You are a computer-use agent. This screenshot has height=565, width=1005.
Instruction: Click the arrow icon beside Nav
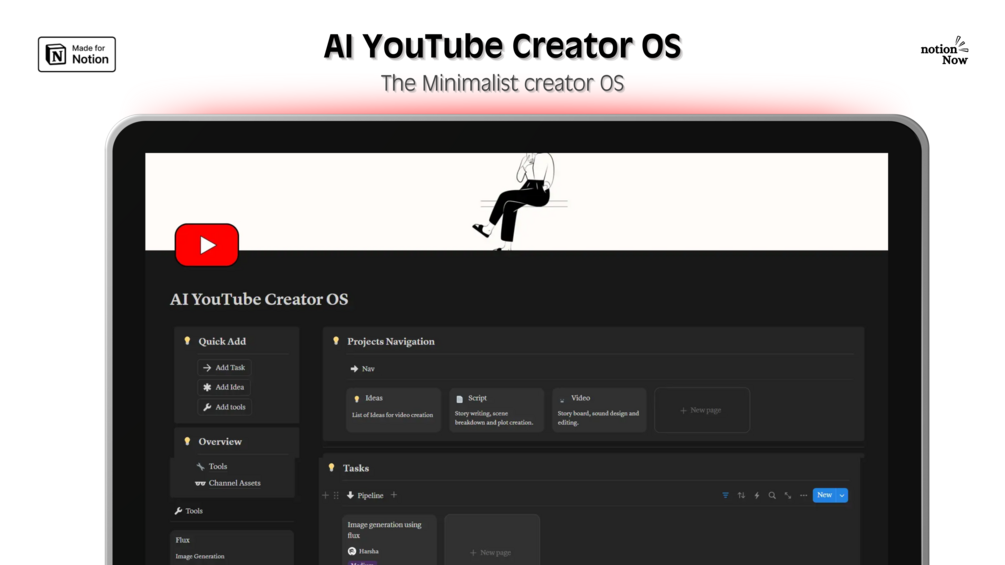[354, 368]
